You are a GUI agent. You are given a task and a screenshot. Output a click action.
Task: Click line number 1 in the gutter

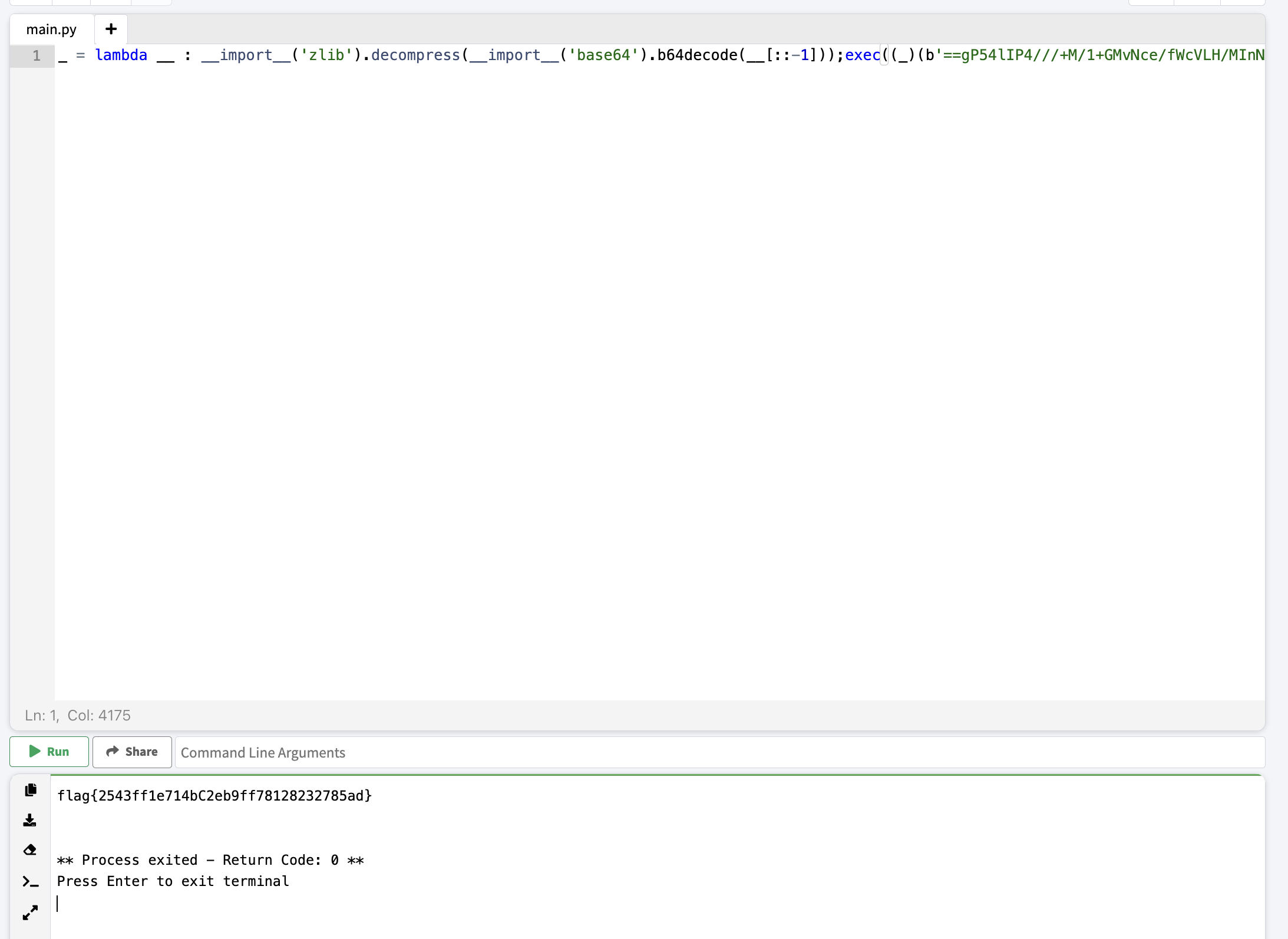point(37,56)
